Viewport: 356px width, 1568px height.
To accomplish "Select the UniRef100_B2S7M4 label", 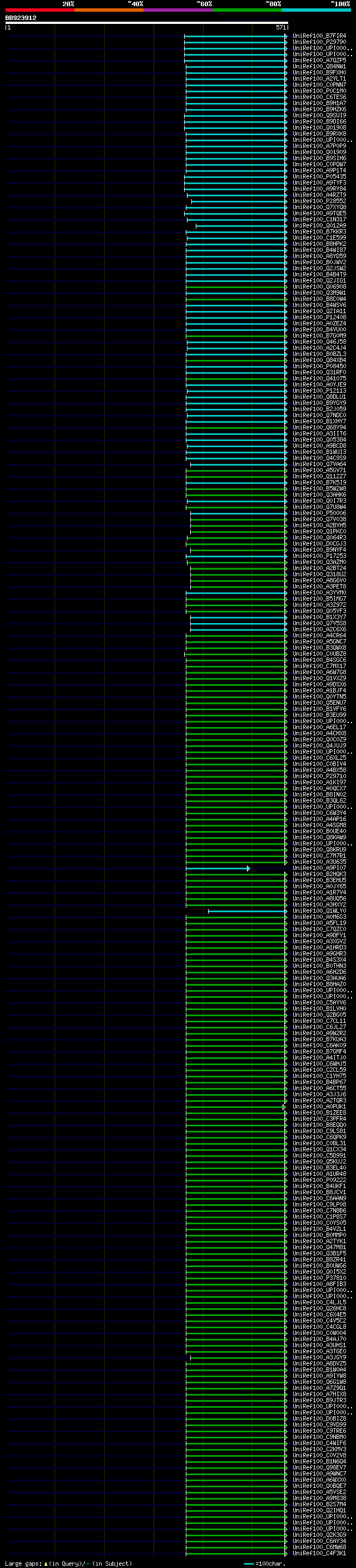I will [x=319, y=1503].
